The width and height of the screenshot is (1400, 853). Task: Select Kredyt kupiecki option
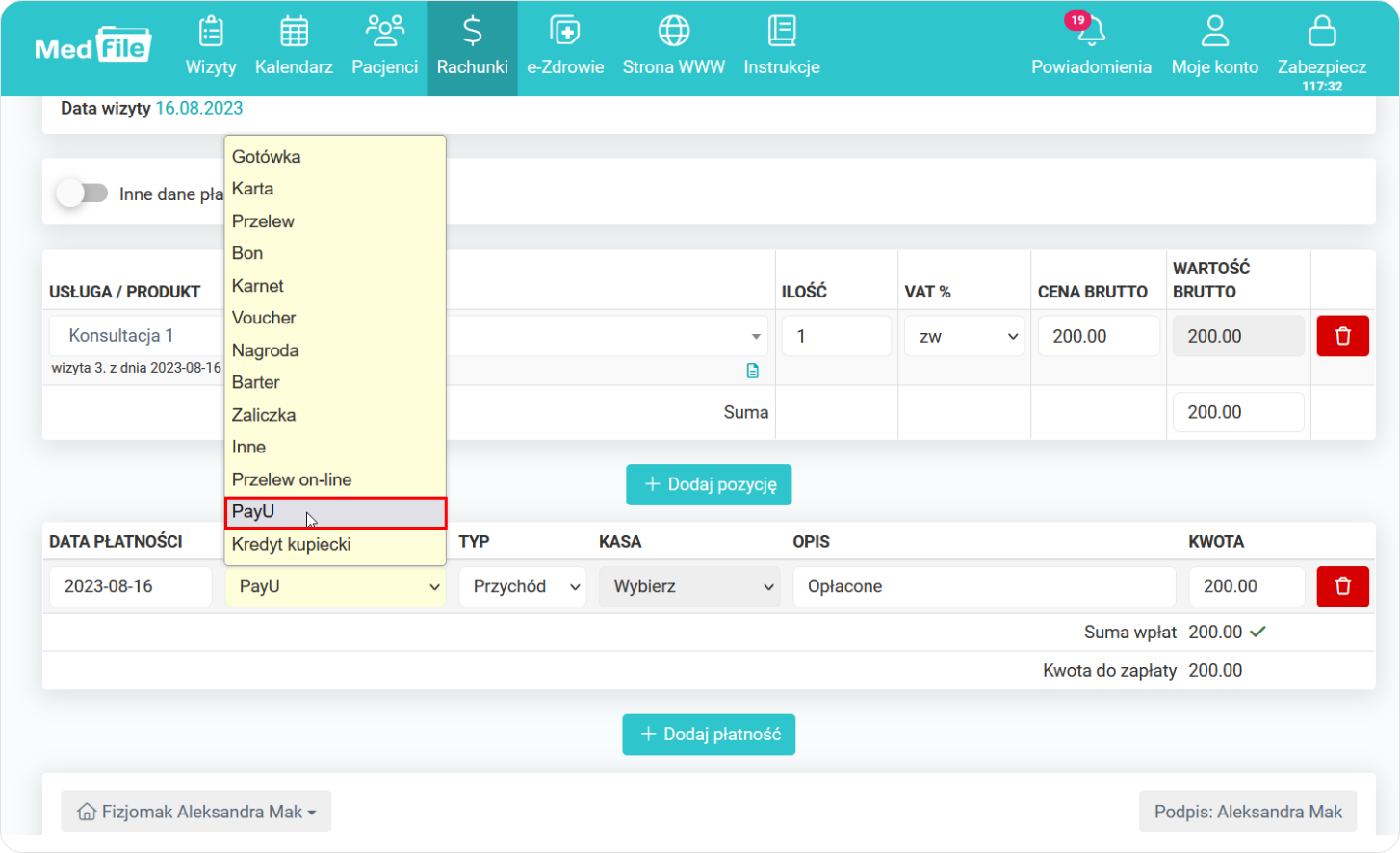(335, 544)
